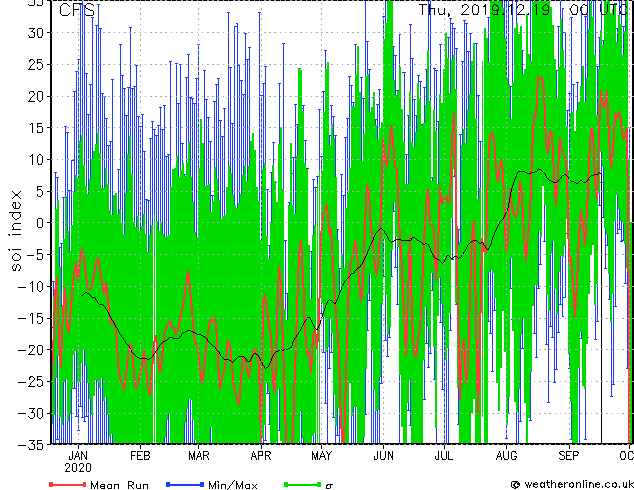Image resolution: width=634 pixels, height=490 pixels.
Task: Click the -15 y-axis tick label
Action: click(x=32, y=318)
